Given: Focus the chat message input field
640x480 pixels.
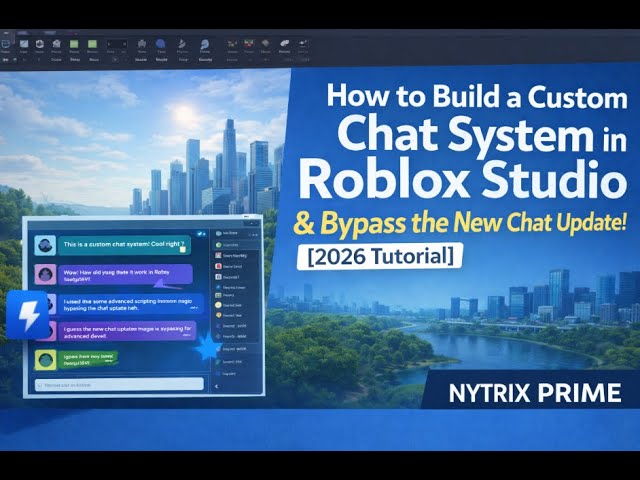Looking at the screenshot, I should pos(119,384).
